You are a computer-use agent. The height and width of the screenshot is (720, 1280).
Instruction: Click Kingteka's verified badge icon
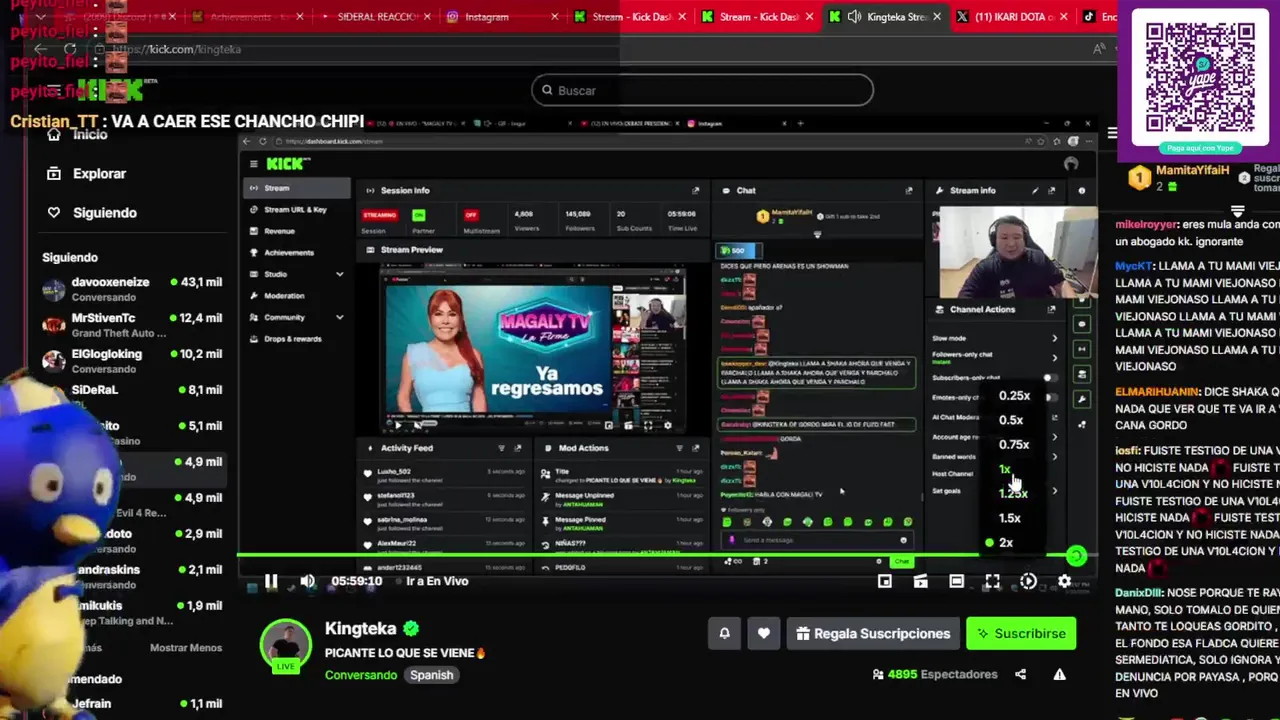(411, 629)
